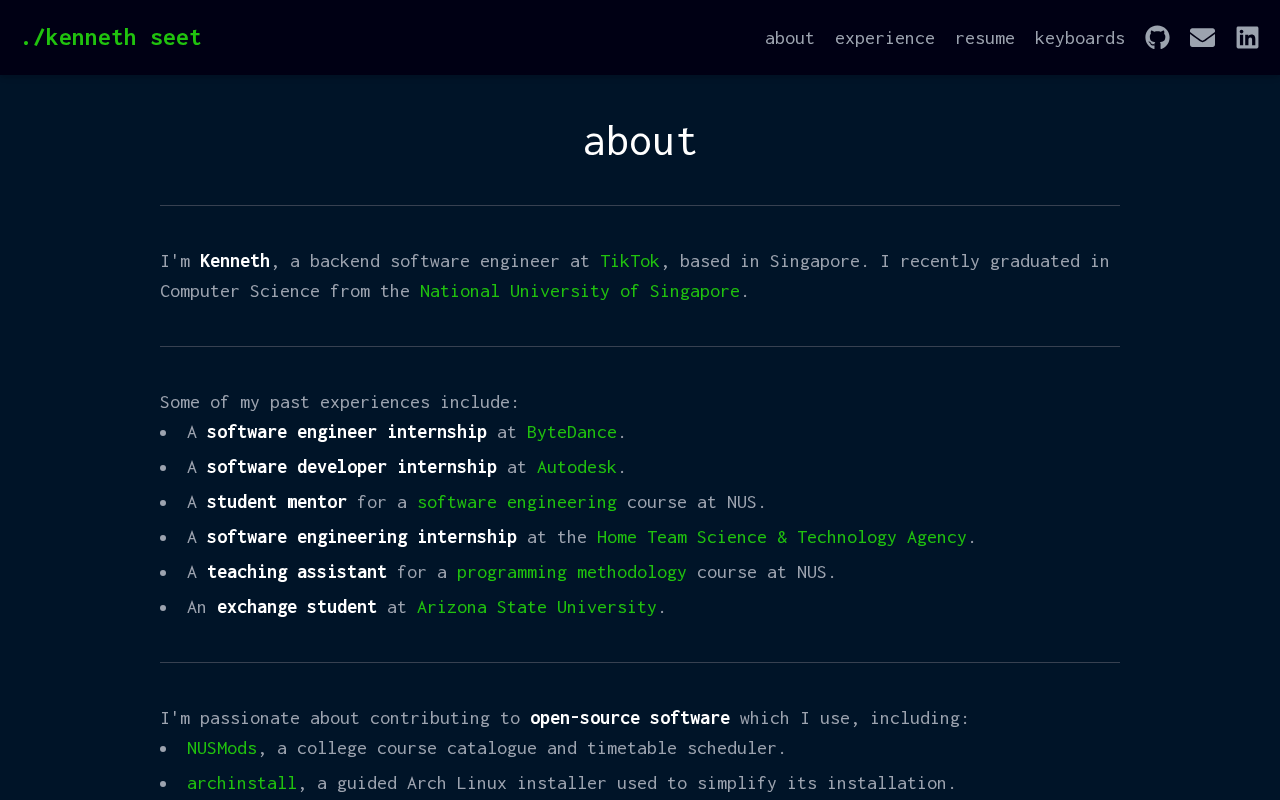The height and width of the screenshot is (800, 1280).
Task: Follow the TikTok link
Action: (629, 261)
